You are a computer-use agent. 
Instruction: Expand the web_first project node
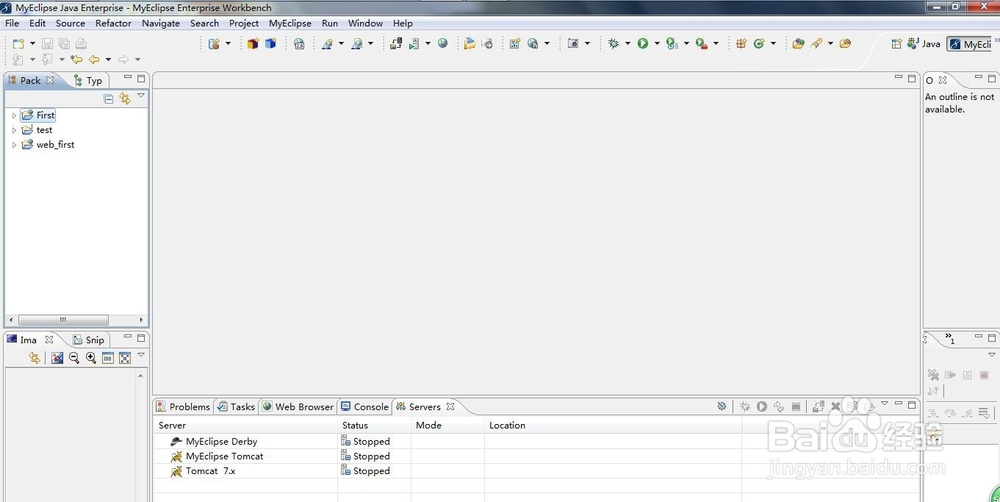pos(14,145)
